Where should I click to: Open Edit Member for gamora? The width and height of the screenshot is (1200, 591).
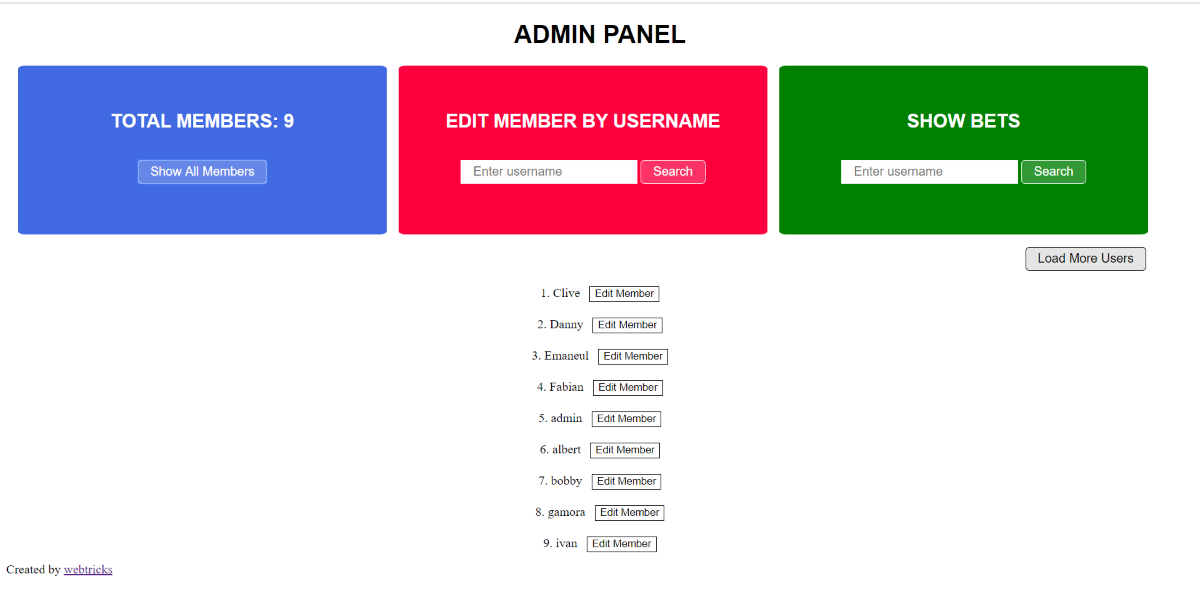pos(629,513)
